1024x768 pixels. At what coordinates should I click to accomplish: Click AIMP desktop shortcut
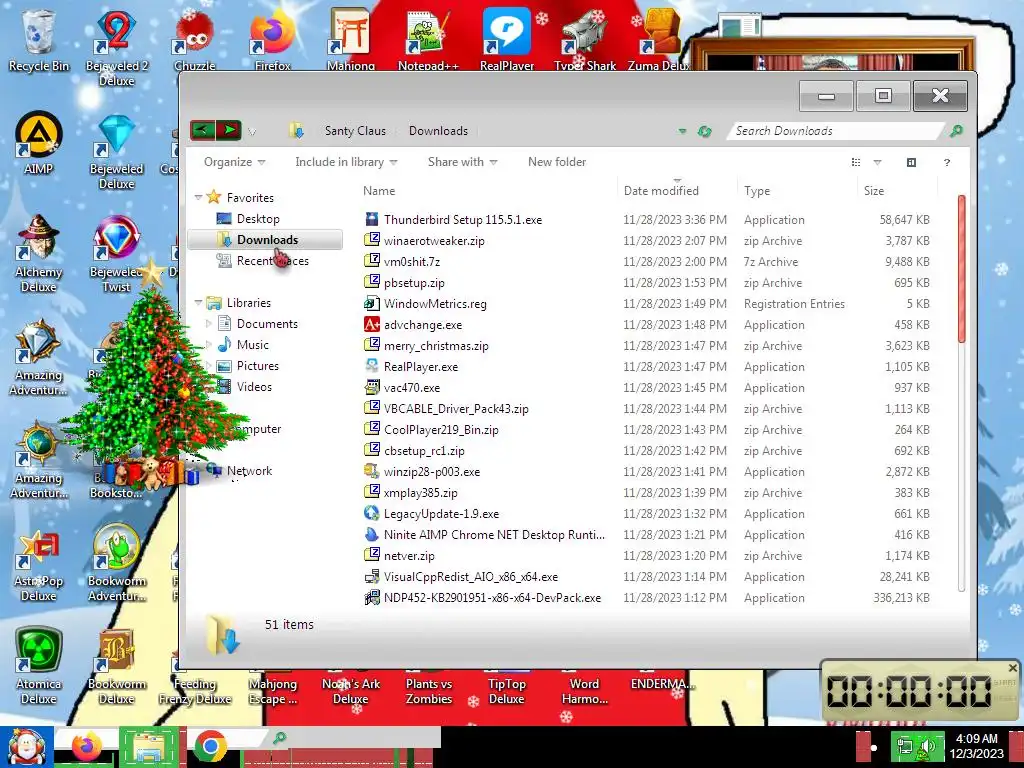point(39,142)
